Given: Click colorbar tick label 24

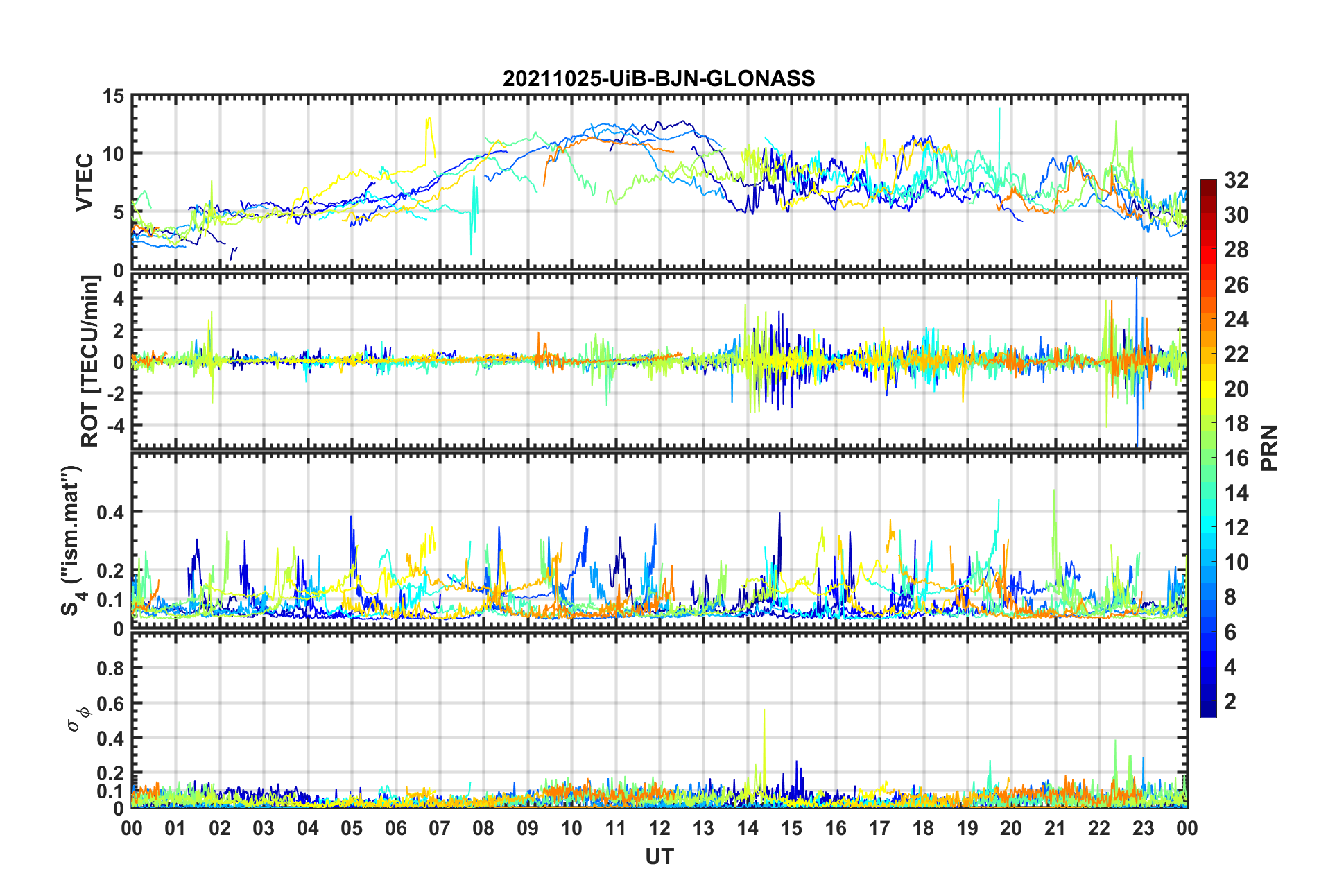Looking at the screenshot, I should tap(1236, 320).
